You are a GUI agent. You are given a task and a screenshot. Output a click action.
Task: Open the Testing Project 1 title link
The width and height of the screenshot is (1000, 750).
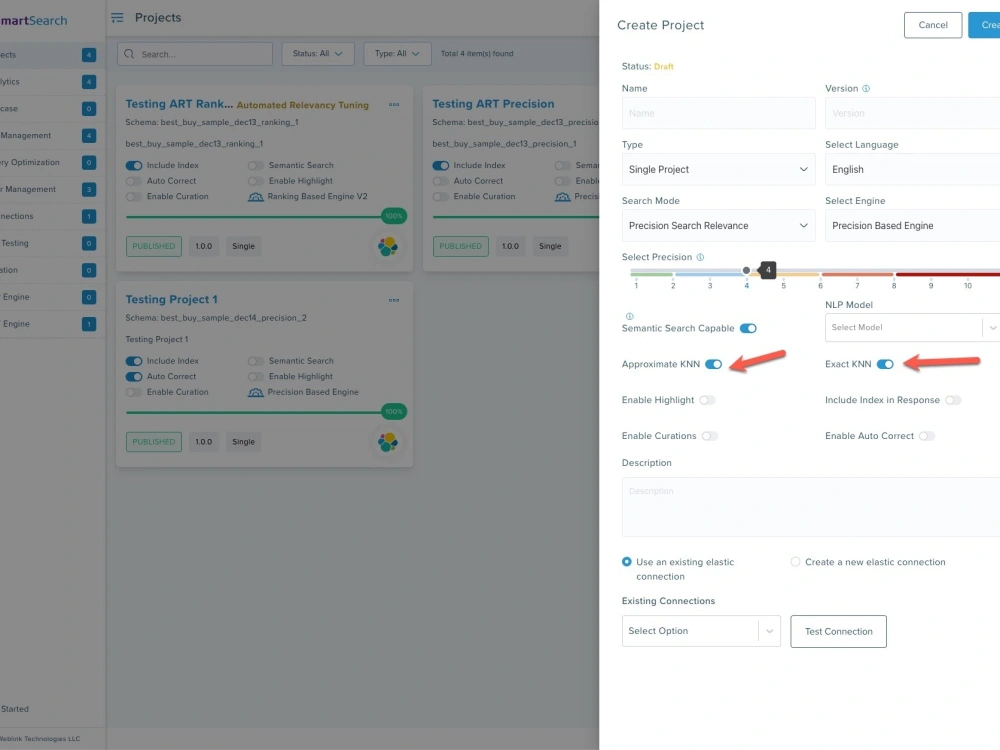point(171,299)
